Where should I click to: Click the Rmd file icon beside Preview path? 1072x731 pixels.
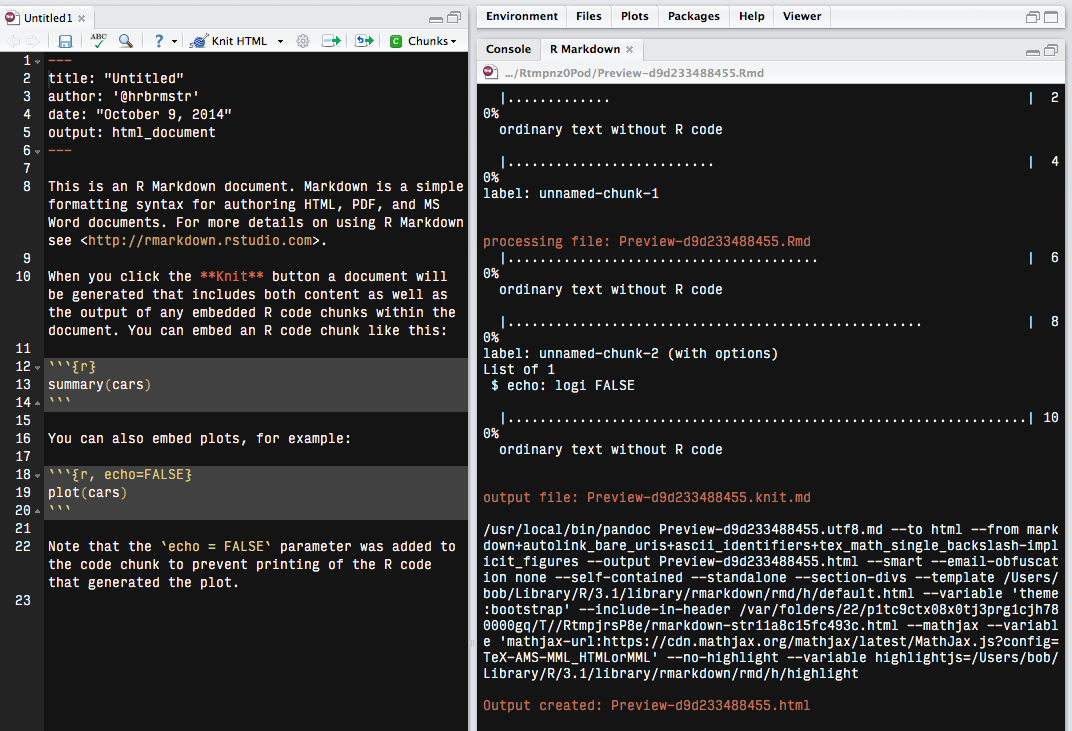click(x=490, y=72)
